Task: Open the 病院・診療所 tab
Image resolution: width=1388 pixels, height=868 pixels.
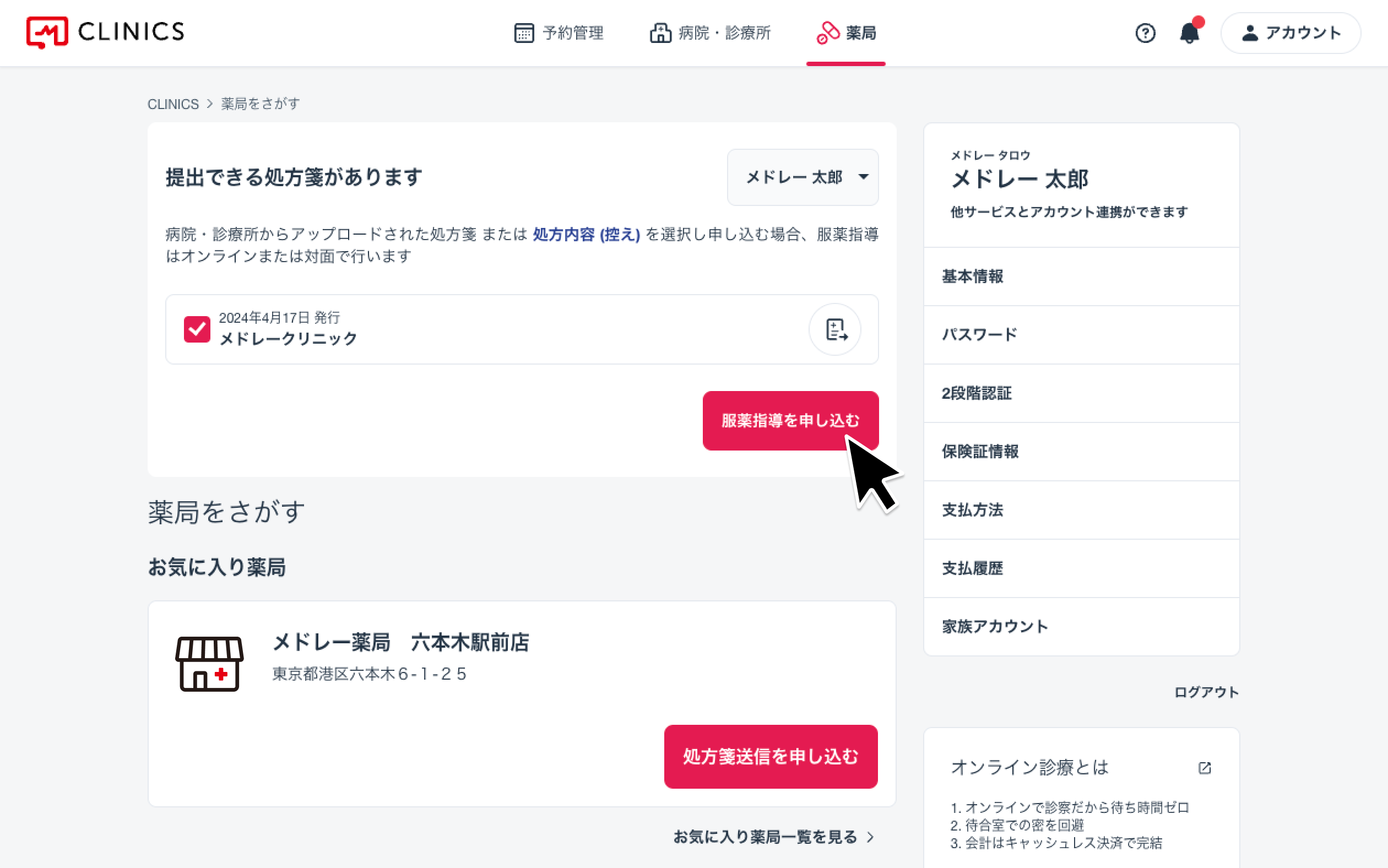Action: [710, 32]
